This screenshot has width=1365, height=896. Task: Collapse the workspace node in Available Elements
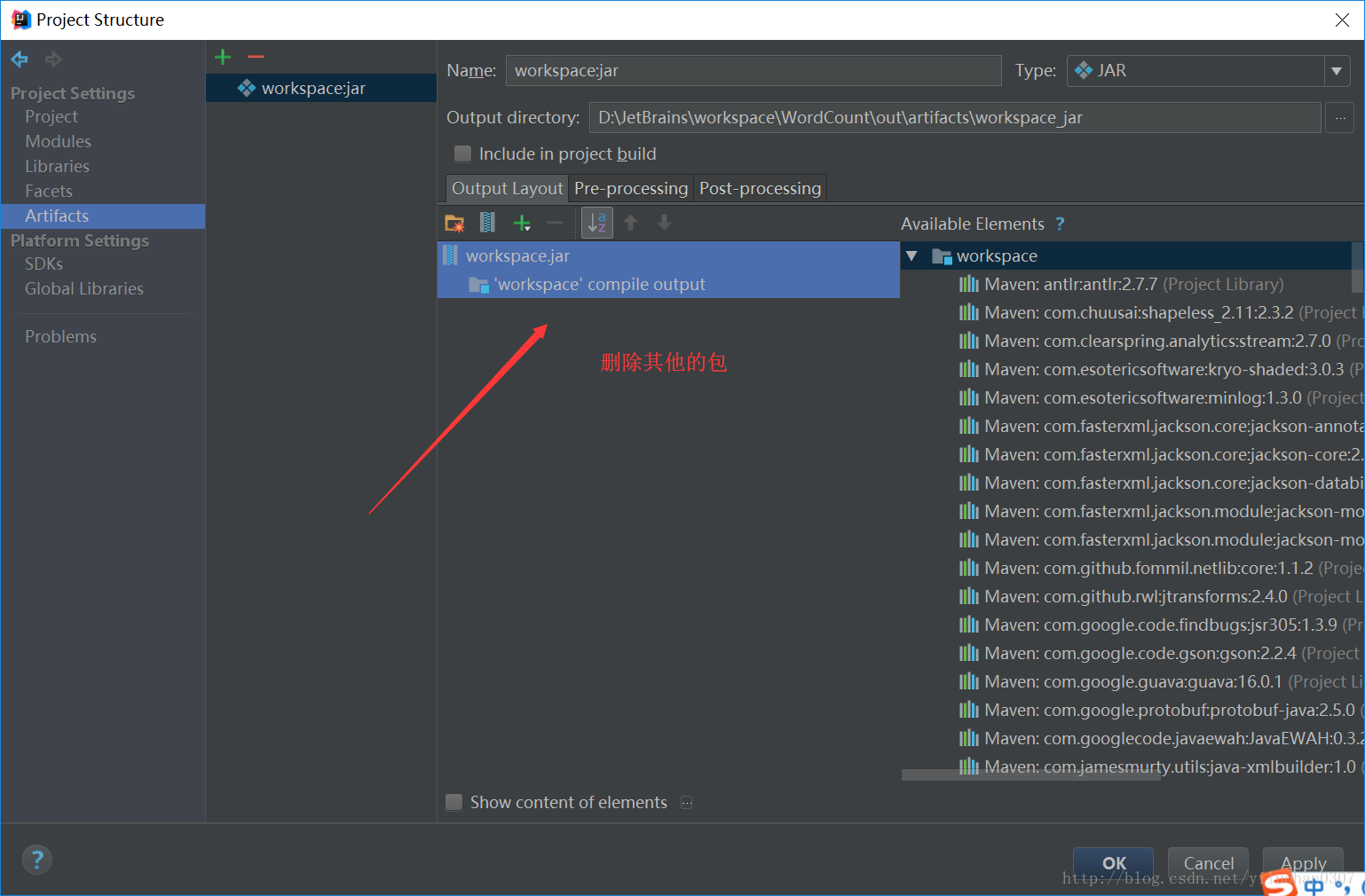(x=911, y=255)
